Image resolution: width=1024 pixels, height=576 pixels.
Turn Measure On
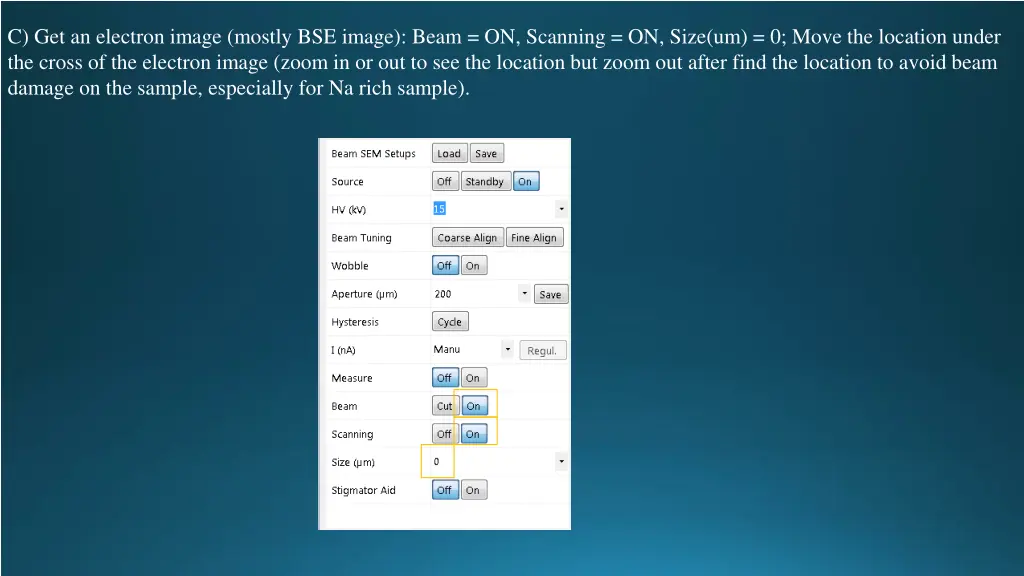[x=473, y=378]
